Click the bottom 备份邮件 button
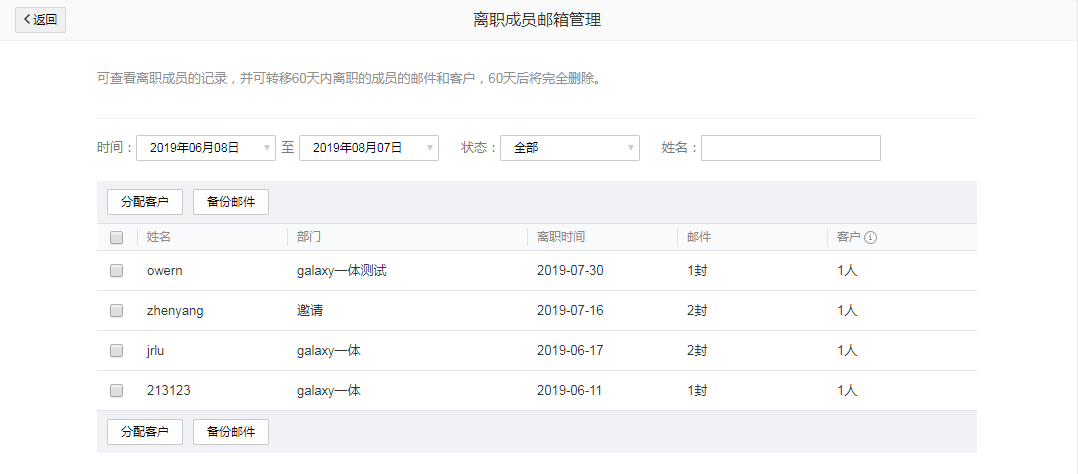This screenshot has height=474, width=1078. [230, 432]
